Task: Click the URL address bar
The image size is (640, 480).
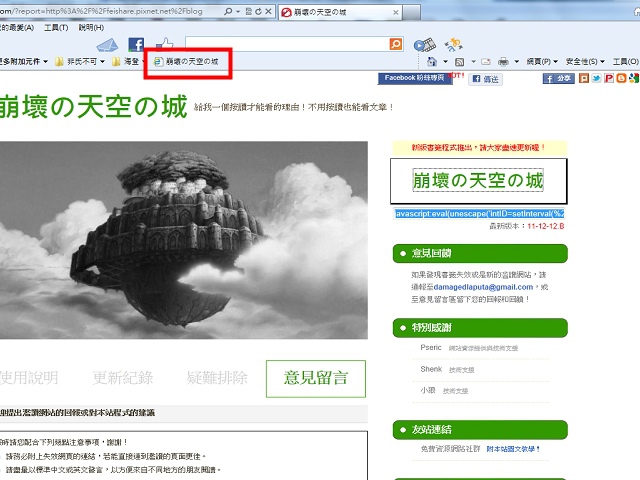Action: (110, 12)
